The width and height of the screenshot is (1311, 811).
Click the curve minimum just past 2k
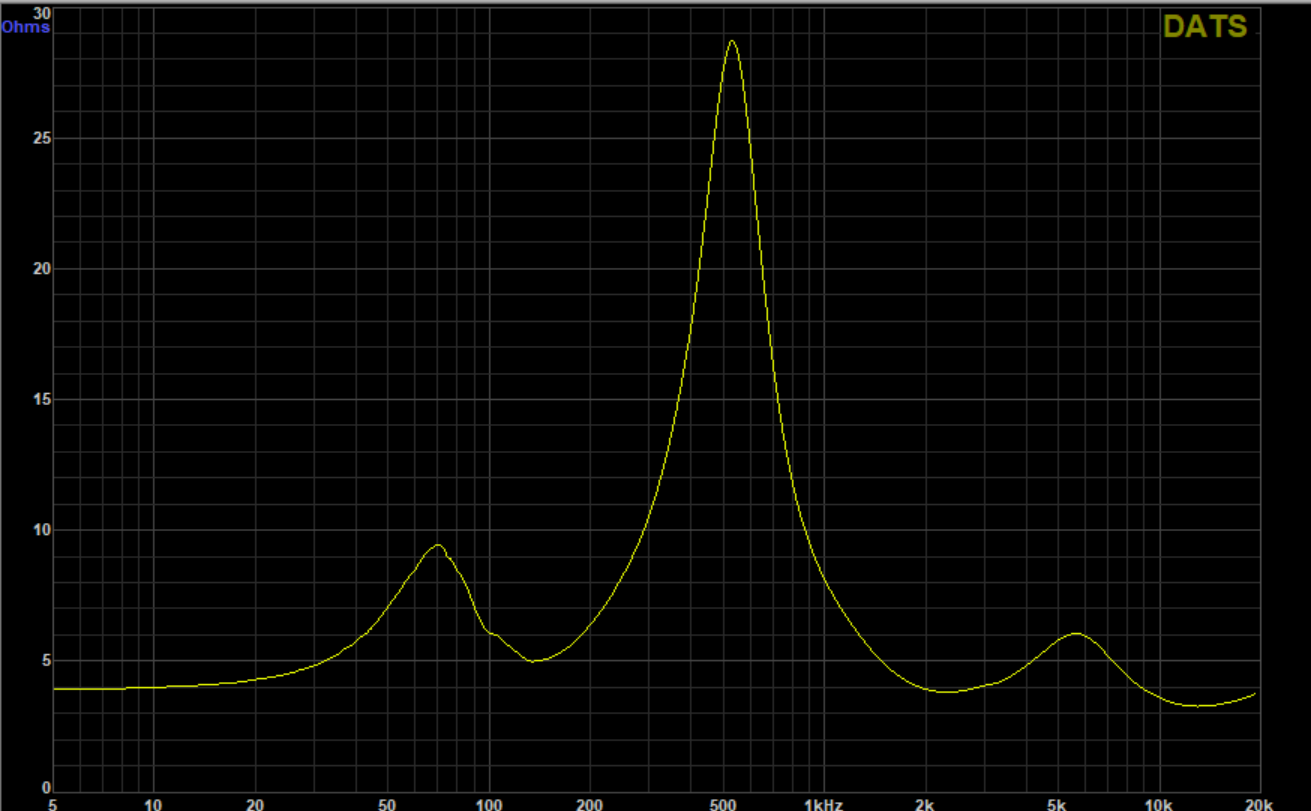[946, 691]
